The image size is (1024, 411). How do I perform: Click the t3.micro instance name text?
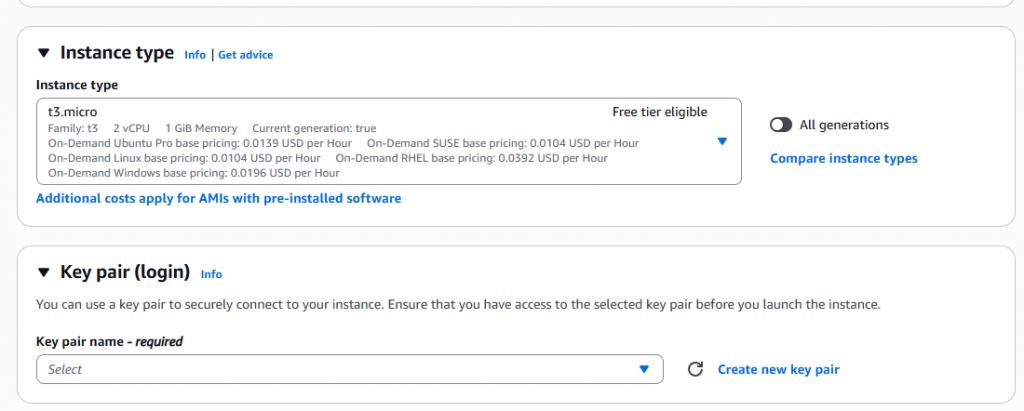[x=72, y=112]
